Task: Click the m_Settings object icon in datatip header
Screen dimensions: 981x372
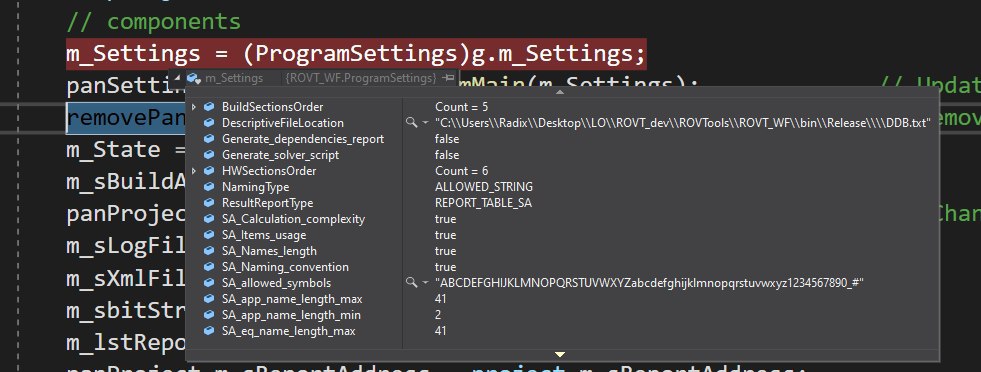Action: pyautogui.click(x=195, y=78)
